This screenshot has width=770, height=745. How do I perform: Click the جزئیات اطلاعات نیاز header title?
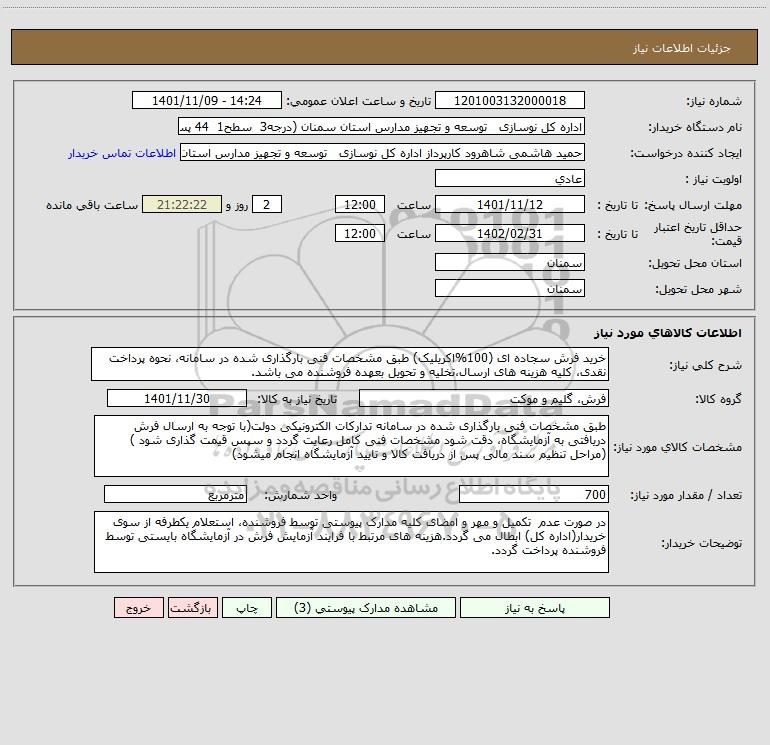click(682, 48)
